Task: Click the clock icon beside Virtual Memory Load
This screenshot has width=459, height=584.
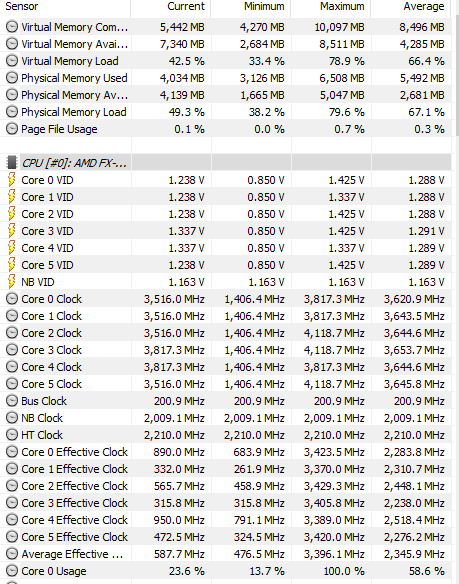Action: click(x=12, y=61)
